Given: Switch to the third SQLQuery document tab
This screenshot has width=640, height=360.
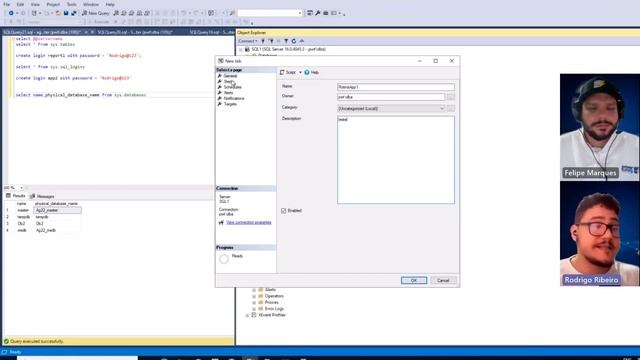Looking at the screenshot, I should point(211,32).
